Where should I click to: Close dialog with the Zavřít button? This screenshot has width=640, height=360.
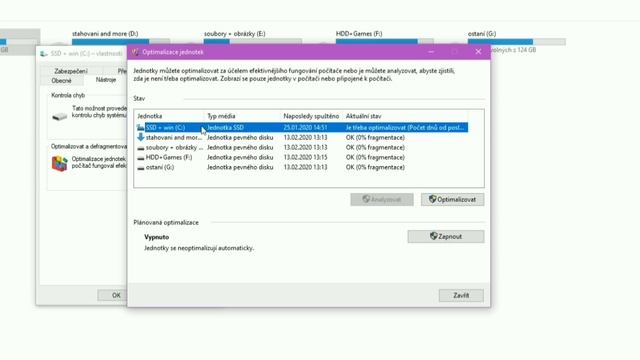(461, 295)
